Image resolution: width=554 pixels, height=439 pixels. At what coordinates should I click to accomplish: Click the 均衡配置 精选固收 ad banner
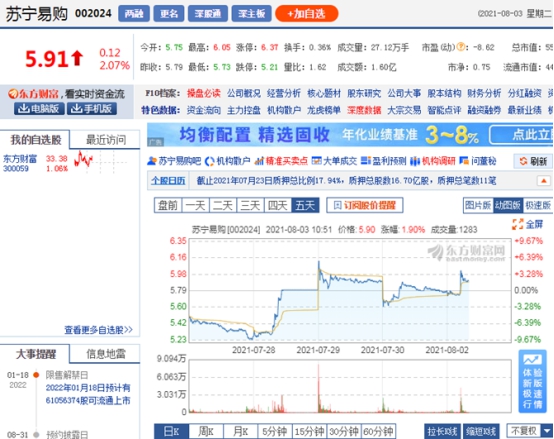point(350,135)
